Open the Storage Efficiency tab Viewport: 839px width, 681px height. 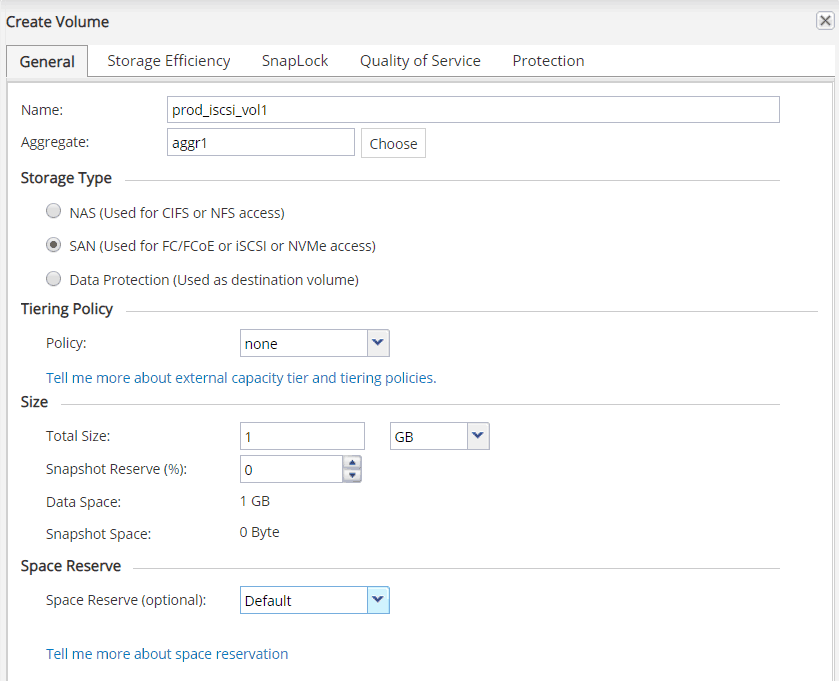point(169,61)
